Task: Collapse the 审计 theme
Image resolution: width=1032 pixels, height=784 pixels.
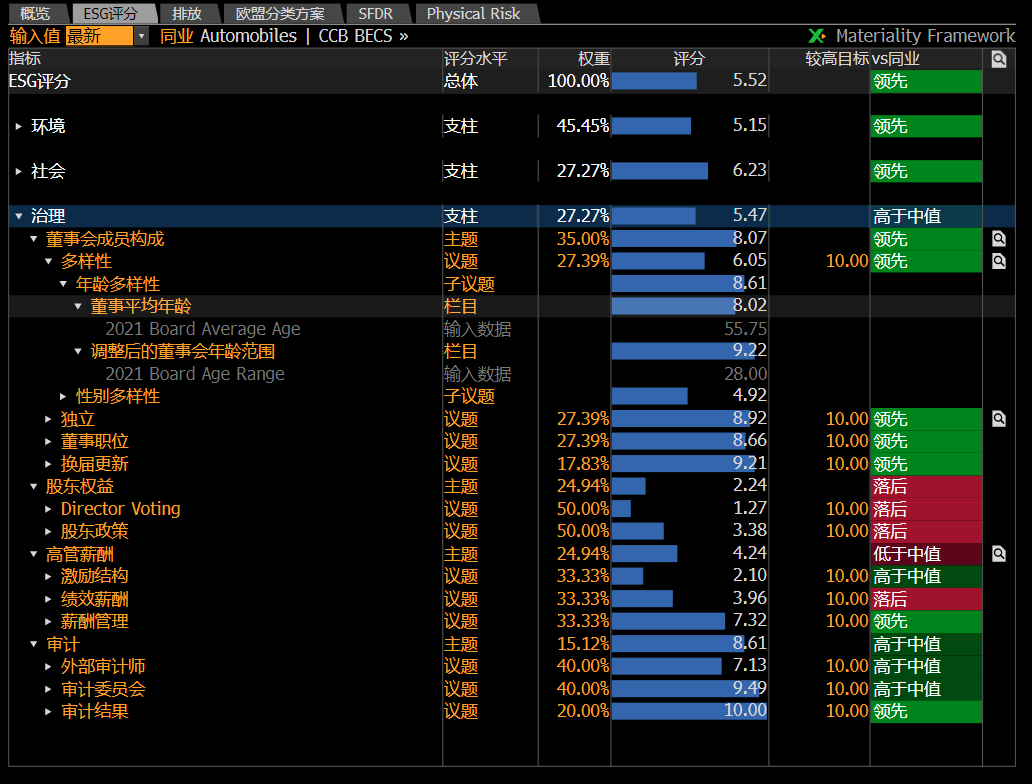Action: (x=34, y=644)
